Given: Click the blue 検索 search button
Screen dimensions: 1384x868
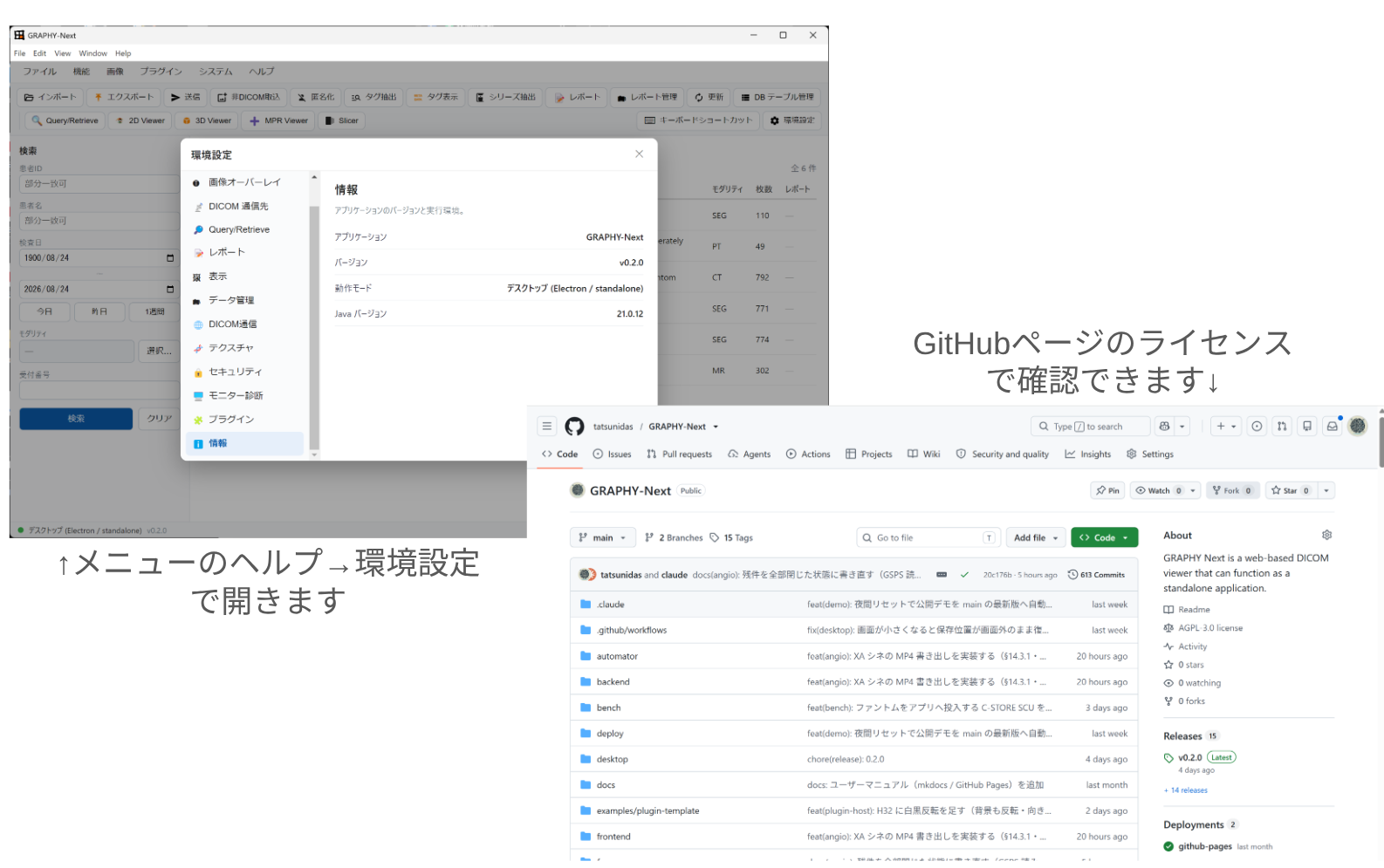Looking at the screenshot, I should tap(77, 419).
